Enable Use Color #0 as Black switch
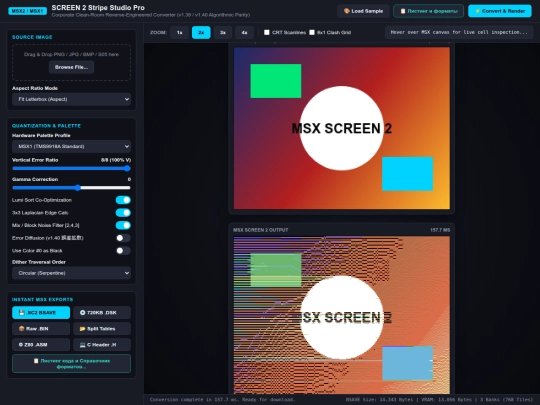 (123, 250)
